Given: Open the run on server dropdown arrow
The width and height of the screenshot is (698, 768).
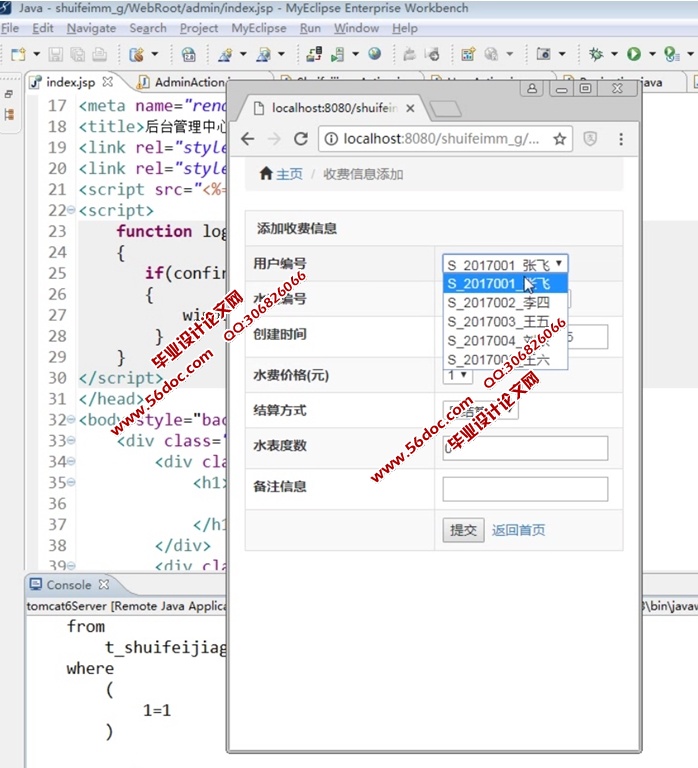Looking at the screenshot, I should click(356, 54).
